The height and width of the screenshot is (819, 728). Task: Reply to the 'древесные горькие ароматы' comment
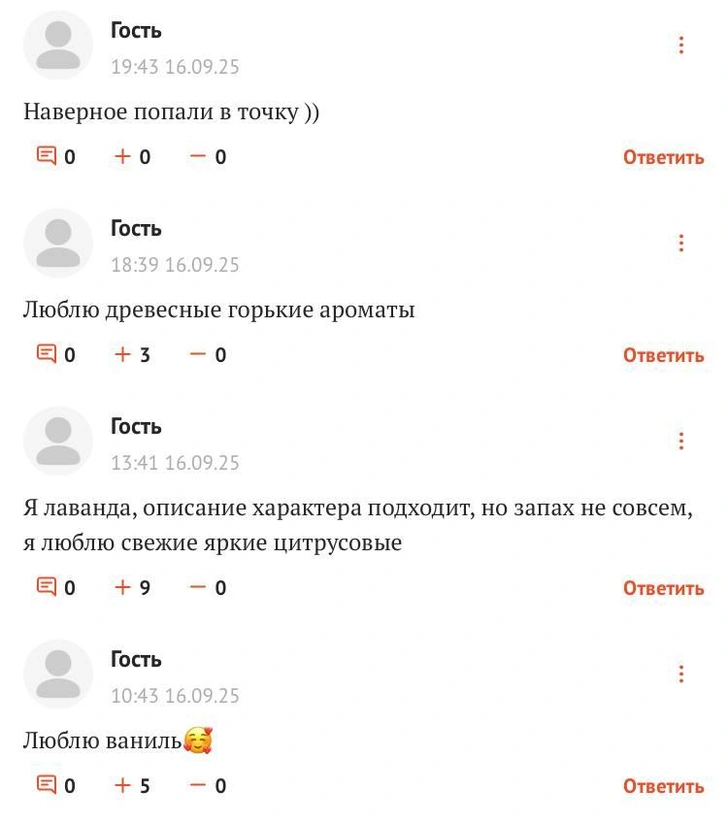coord(663,355)
